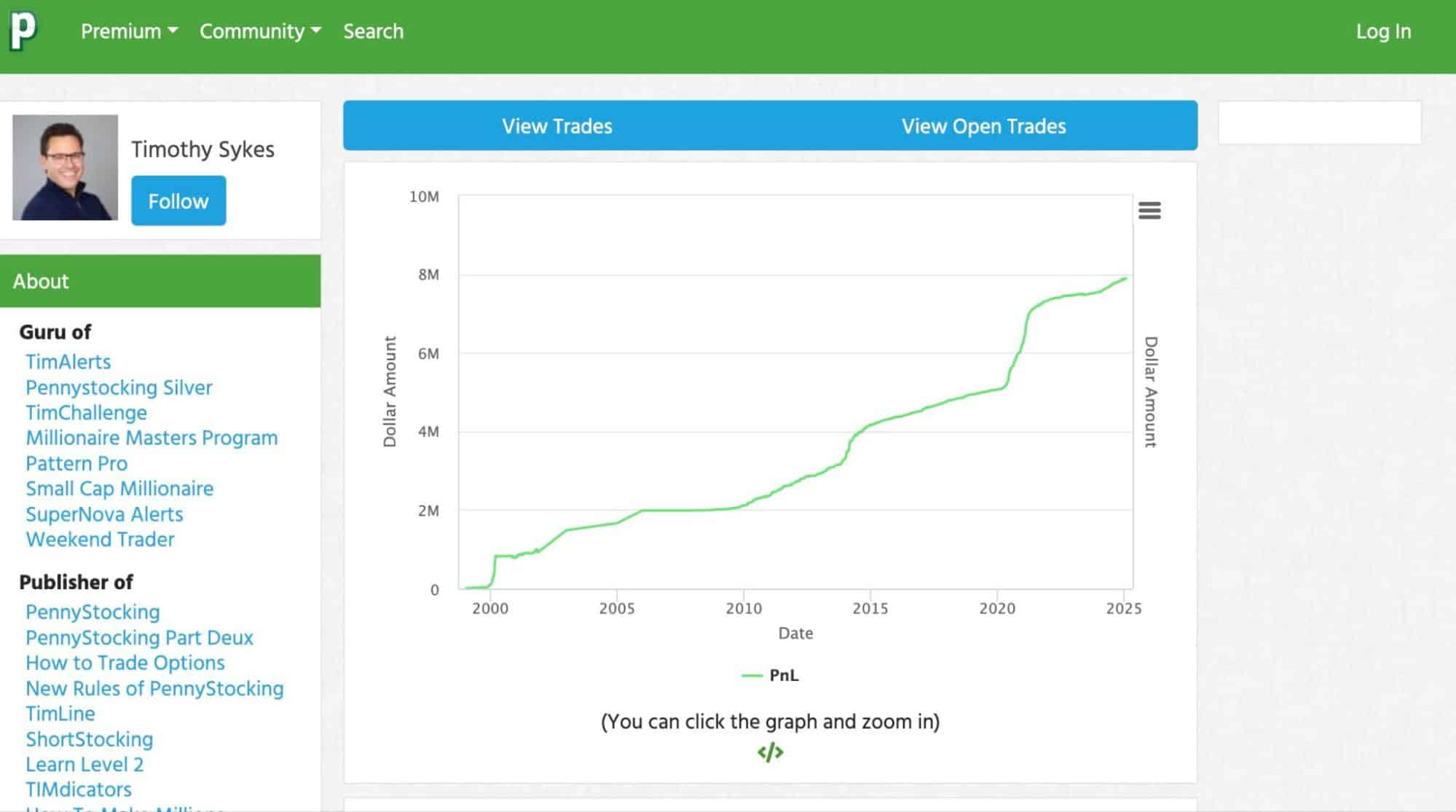Switch to View Trades tab
Viewport: 1456px width, 812px height.
556,126
